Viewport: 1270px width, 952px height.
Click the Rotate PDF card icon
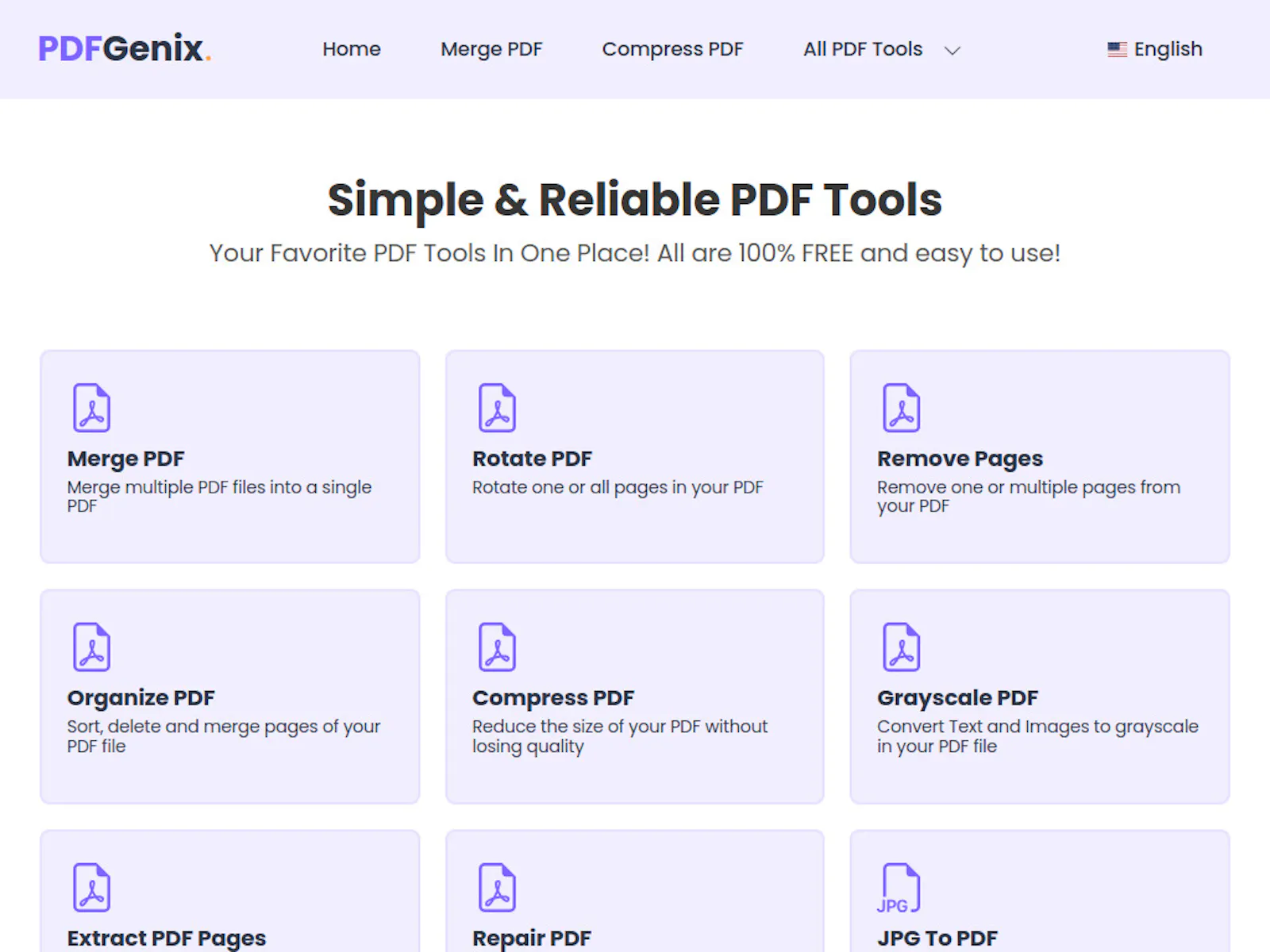497,408
